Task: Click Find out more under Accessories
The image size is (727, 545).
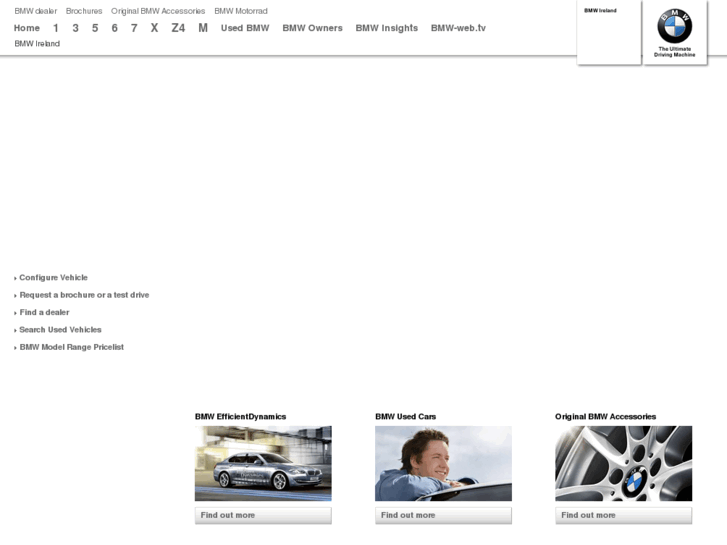Action: coord(624,515)
